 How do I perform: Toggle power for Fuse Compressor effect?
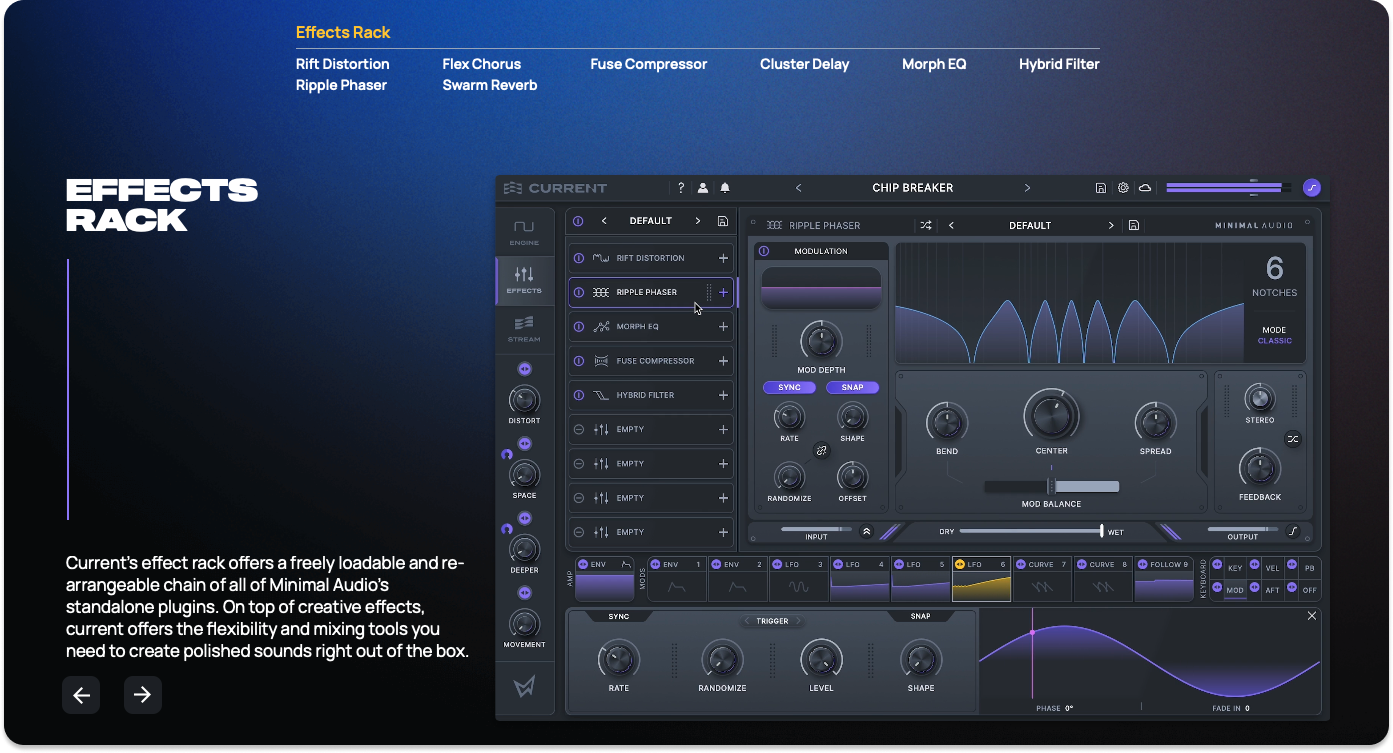click(579, 361)
